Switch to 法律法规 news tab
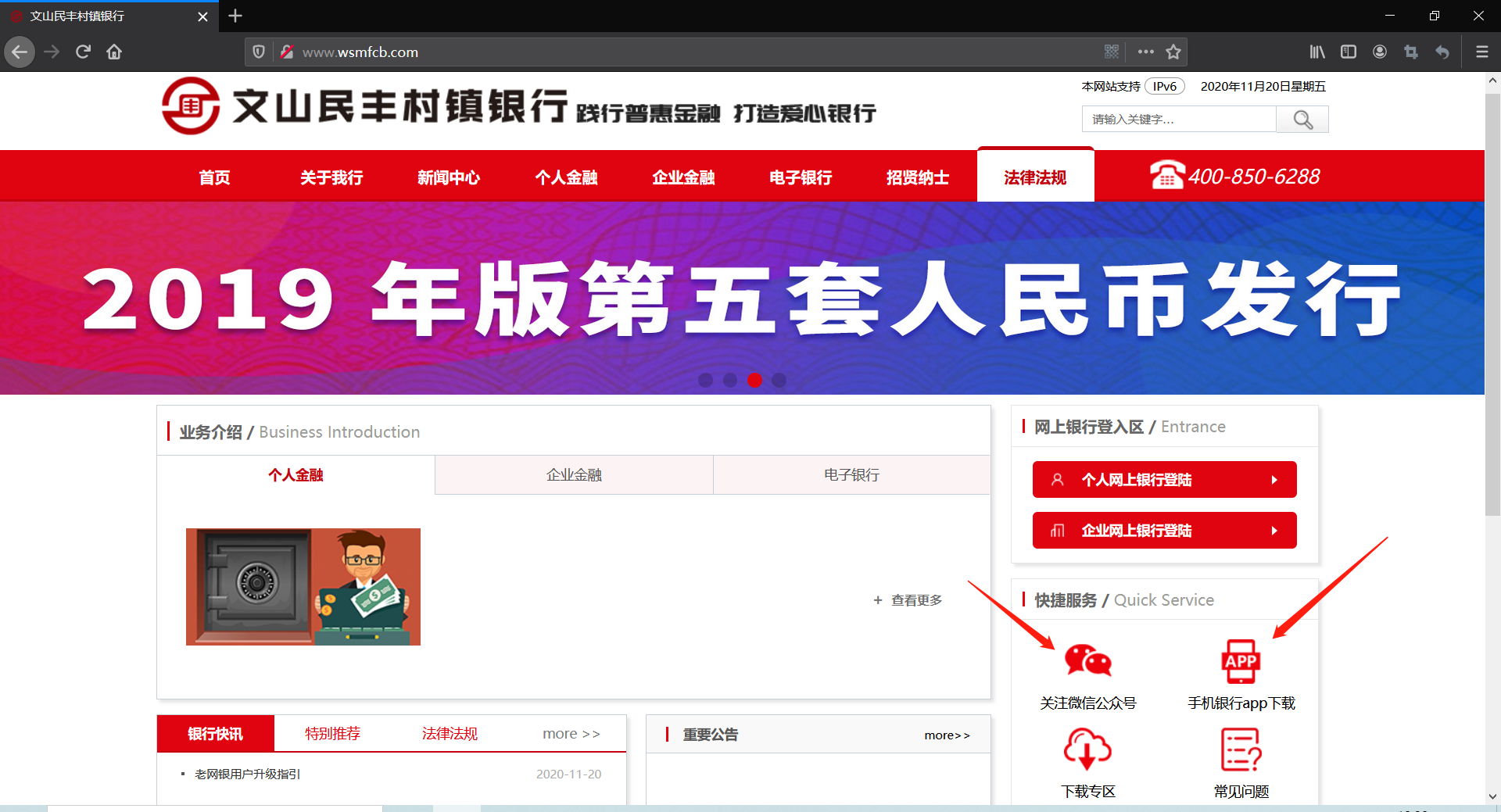The height and width of the screenshot is (812, 1501). click(450, 733)
